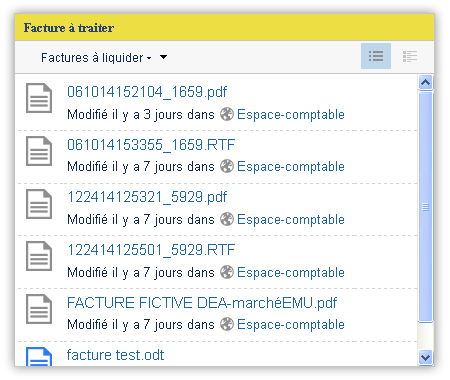Click the scrollbar up arrow

[x=425, y=82]
